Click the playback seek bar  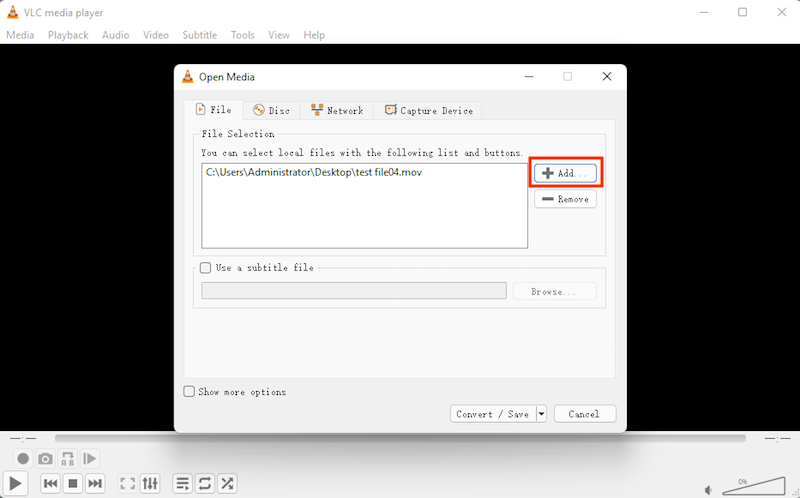tap(400, 438)
